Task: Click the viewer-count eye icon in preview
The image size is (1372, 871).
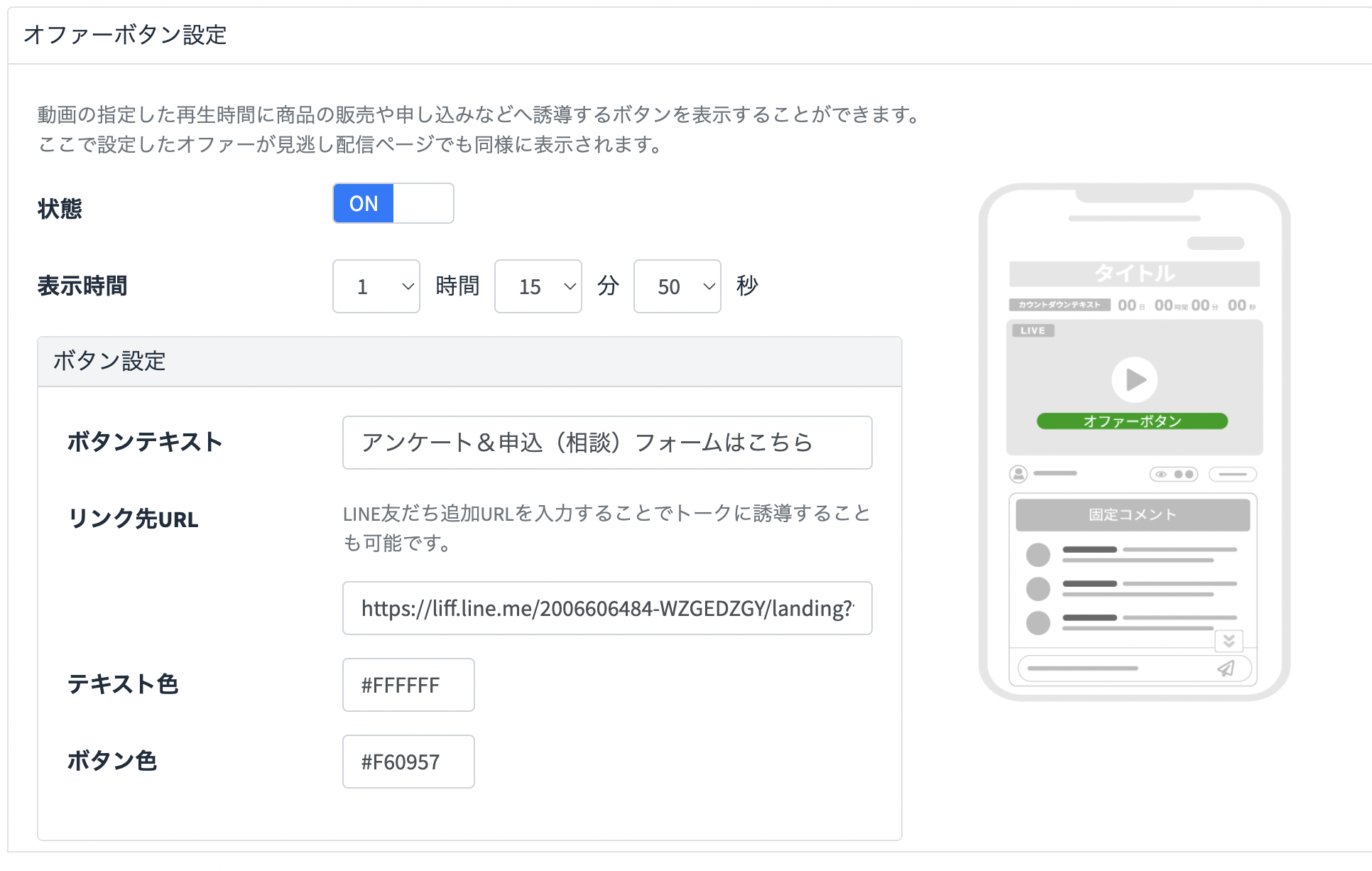Action: (x=1161, y=474)
